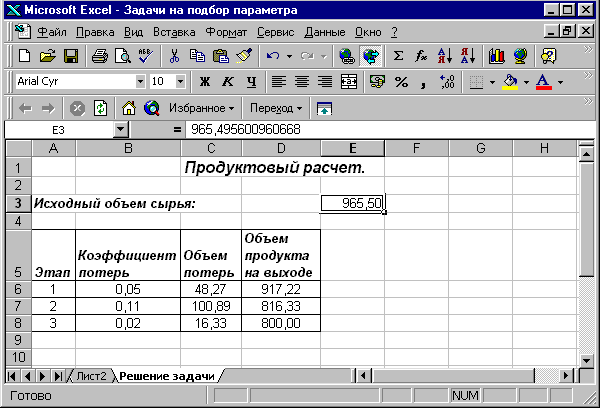Open the Правка menu

95,32
